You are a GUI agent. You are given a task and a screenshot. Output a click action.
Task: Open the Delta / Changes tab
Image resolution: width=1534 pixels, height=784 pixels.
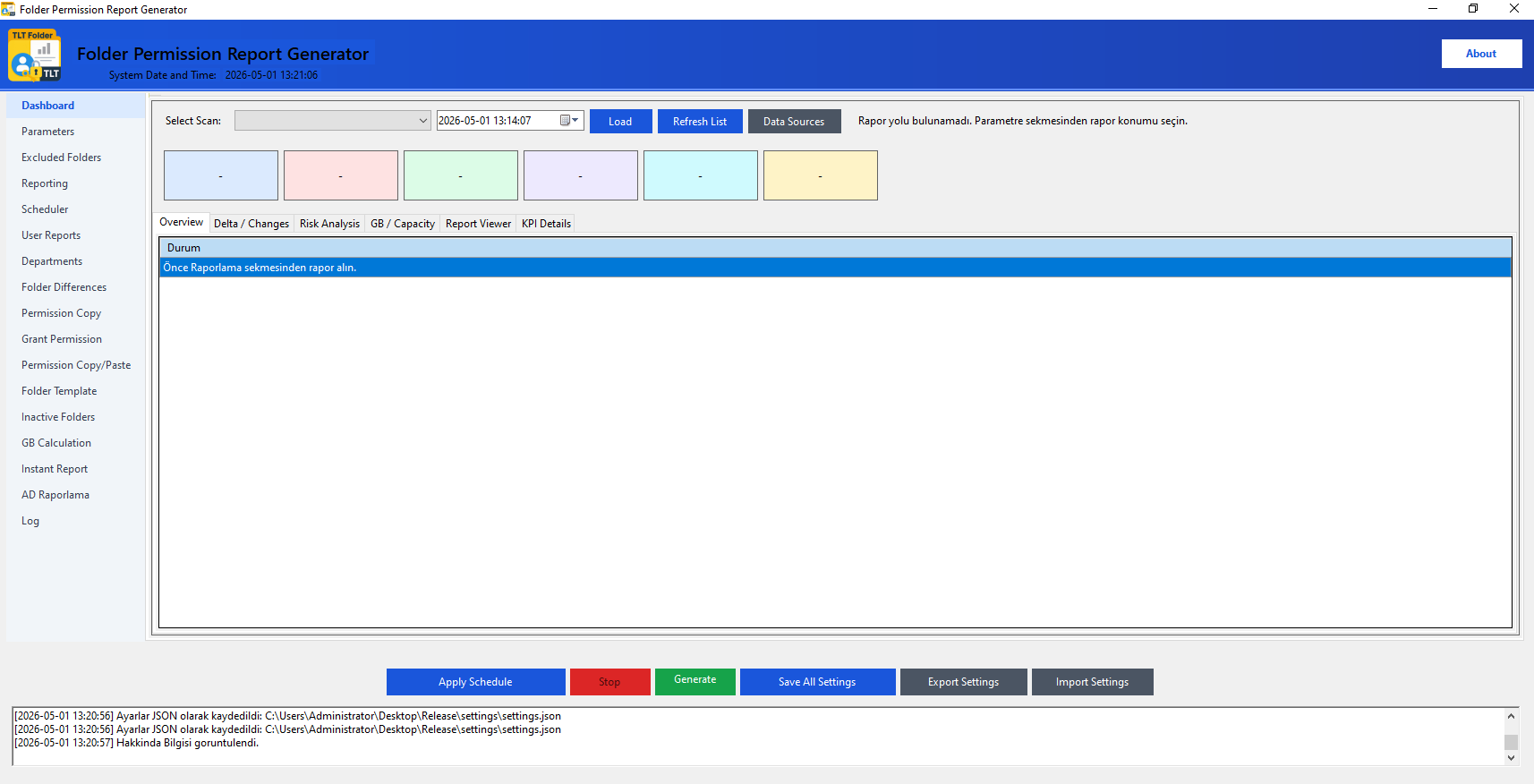251,224
